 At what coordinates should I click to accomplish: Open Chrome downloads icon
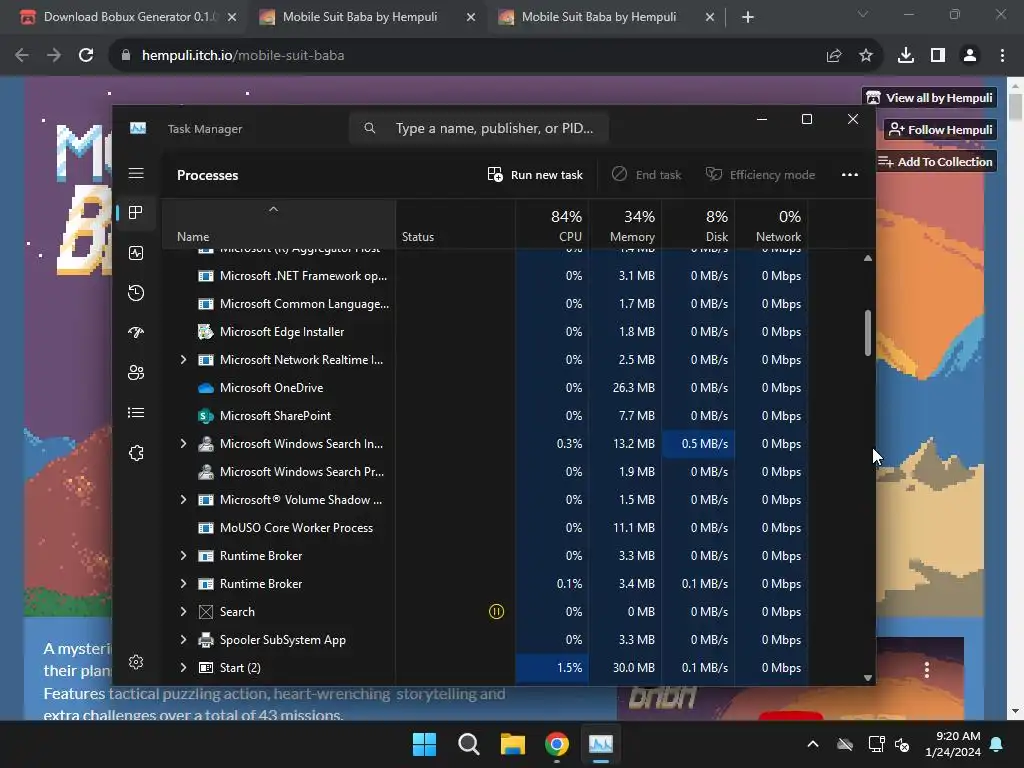coord(906,56)
